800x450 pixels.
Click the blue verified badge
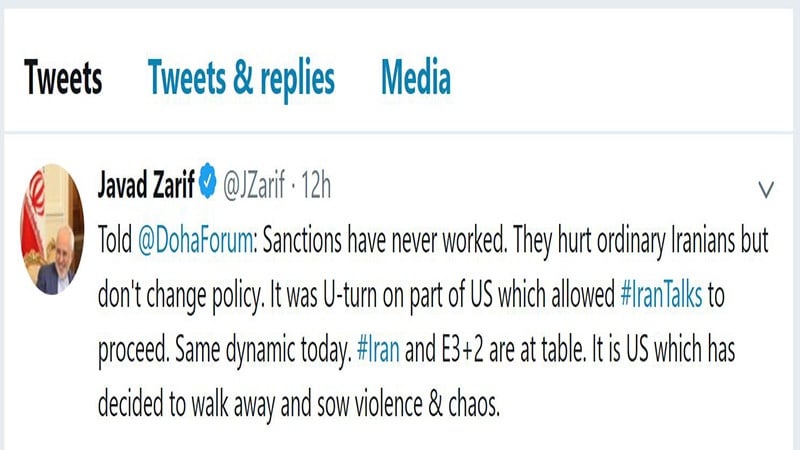tap(208, 184)
